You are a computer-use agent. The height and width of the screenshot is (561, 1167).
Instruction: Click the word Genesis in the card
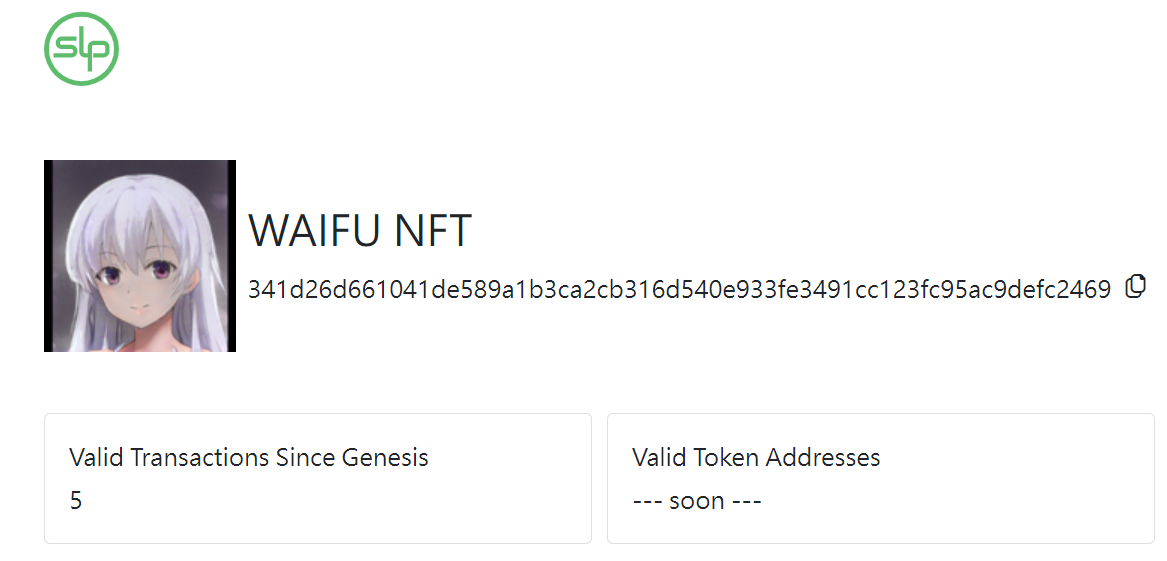[385, 457]
